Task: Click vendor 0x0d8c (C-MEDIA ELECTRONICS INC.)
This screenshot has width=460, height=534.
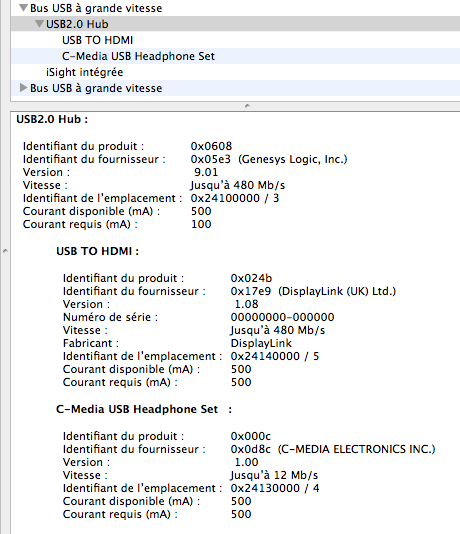Action: [333, 449]
